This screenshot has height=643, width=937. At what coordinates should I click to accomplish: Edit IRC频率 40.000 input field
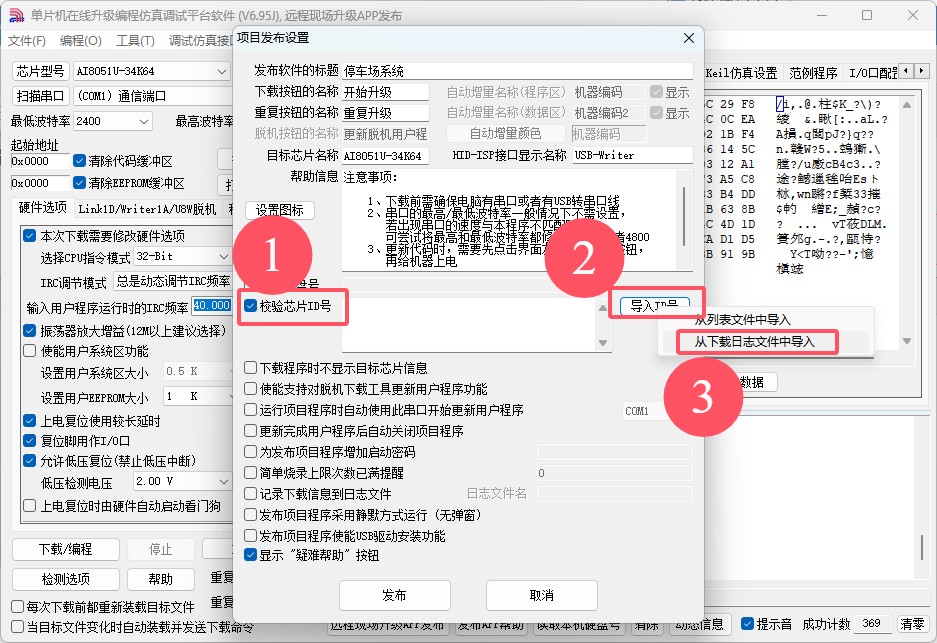point(212,305)
